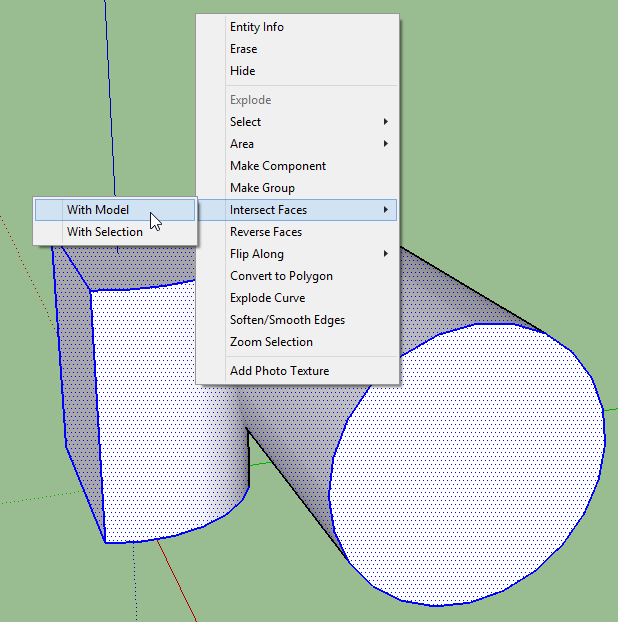The image size is (618, 622).
Task: Click Explode Curve
Action: click(x=267, y=298)
